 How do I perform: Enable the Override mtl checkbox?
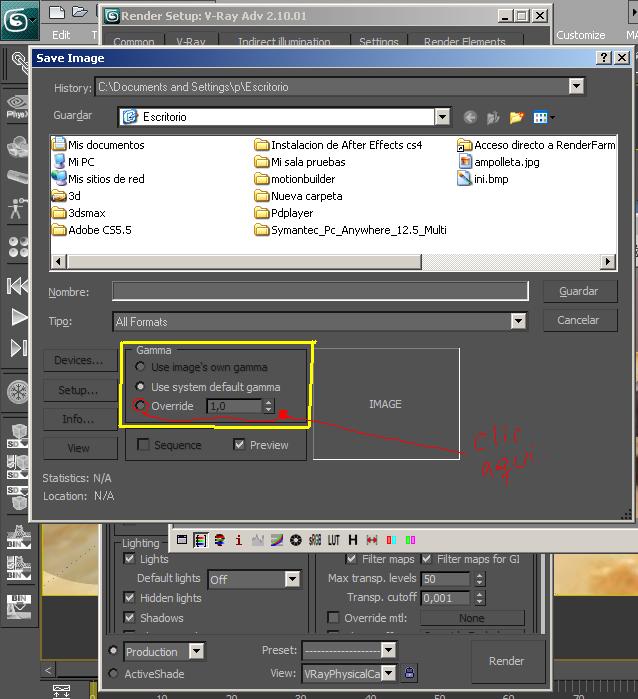(x=333, y=617)
